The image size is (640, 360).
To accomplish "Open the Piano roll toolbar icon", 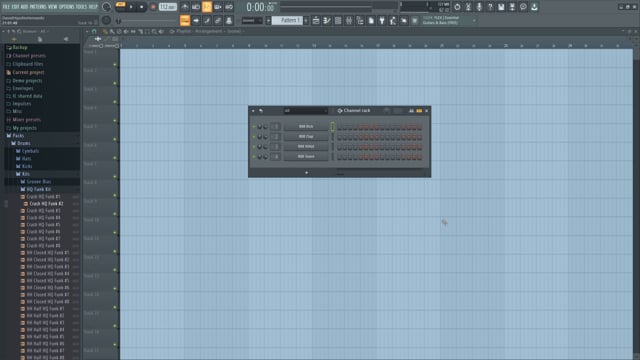I will (327, 21).
